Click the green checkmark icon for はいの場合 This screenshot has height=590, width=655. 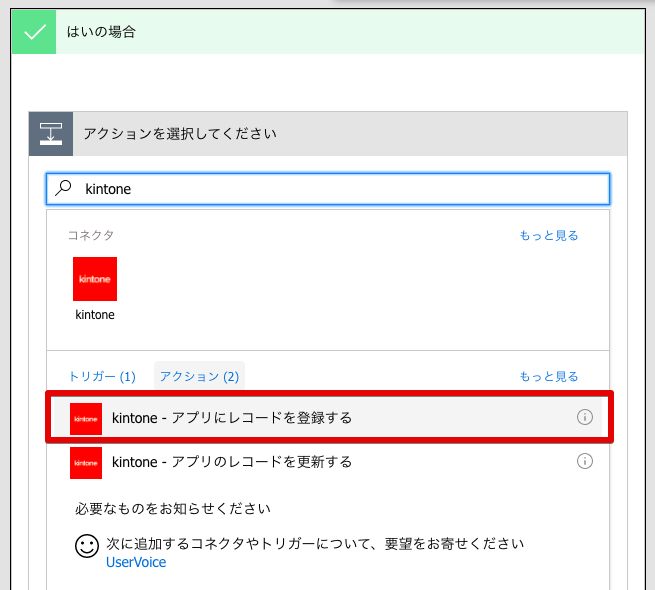coord(34,32)
